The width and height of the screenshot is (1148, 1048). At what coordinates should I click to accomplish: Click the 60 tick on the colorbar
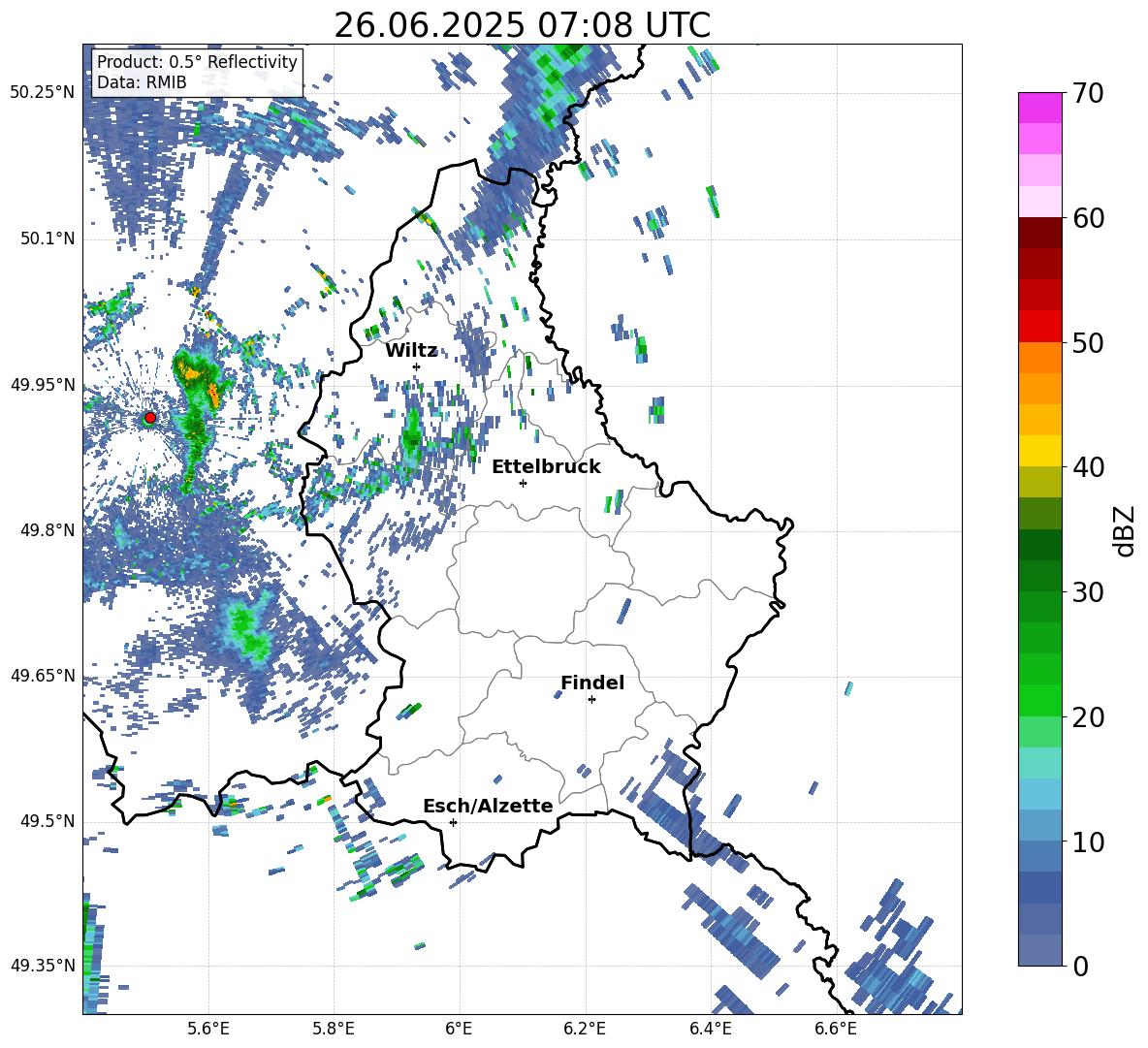tap(1088, 218)
